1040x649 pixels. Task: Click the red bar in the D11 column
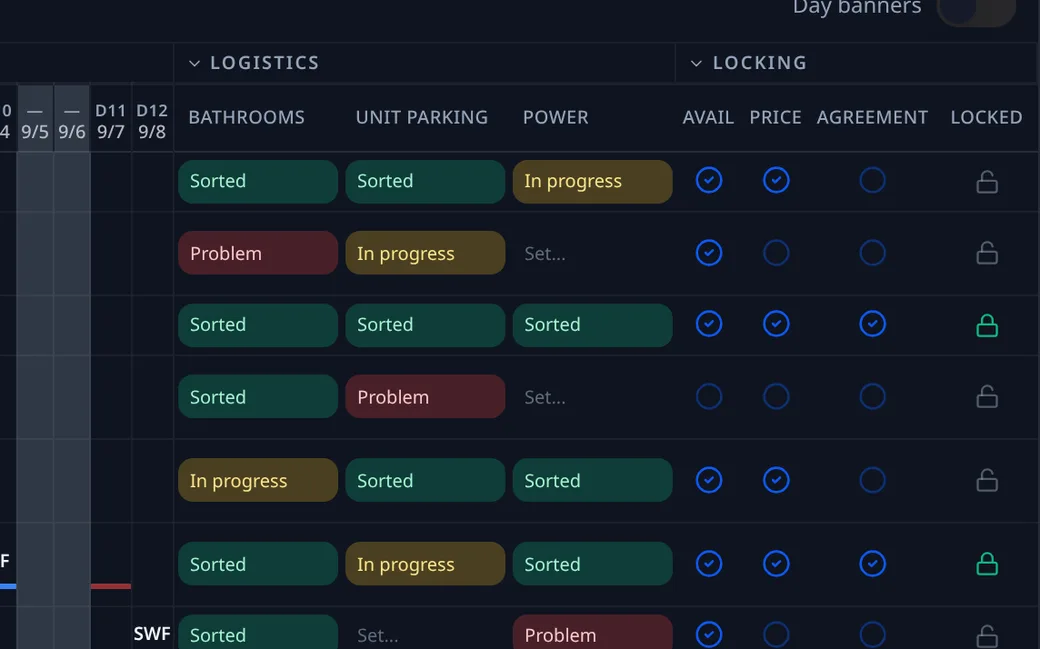111,586
